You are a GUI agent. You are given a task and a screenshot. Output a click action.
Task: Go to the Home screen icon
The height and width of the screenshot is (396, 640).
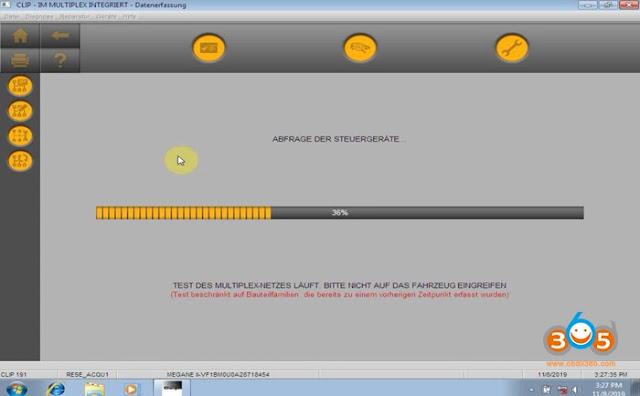20,36
